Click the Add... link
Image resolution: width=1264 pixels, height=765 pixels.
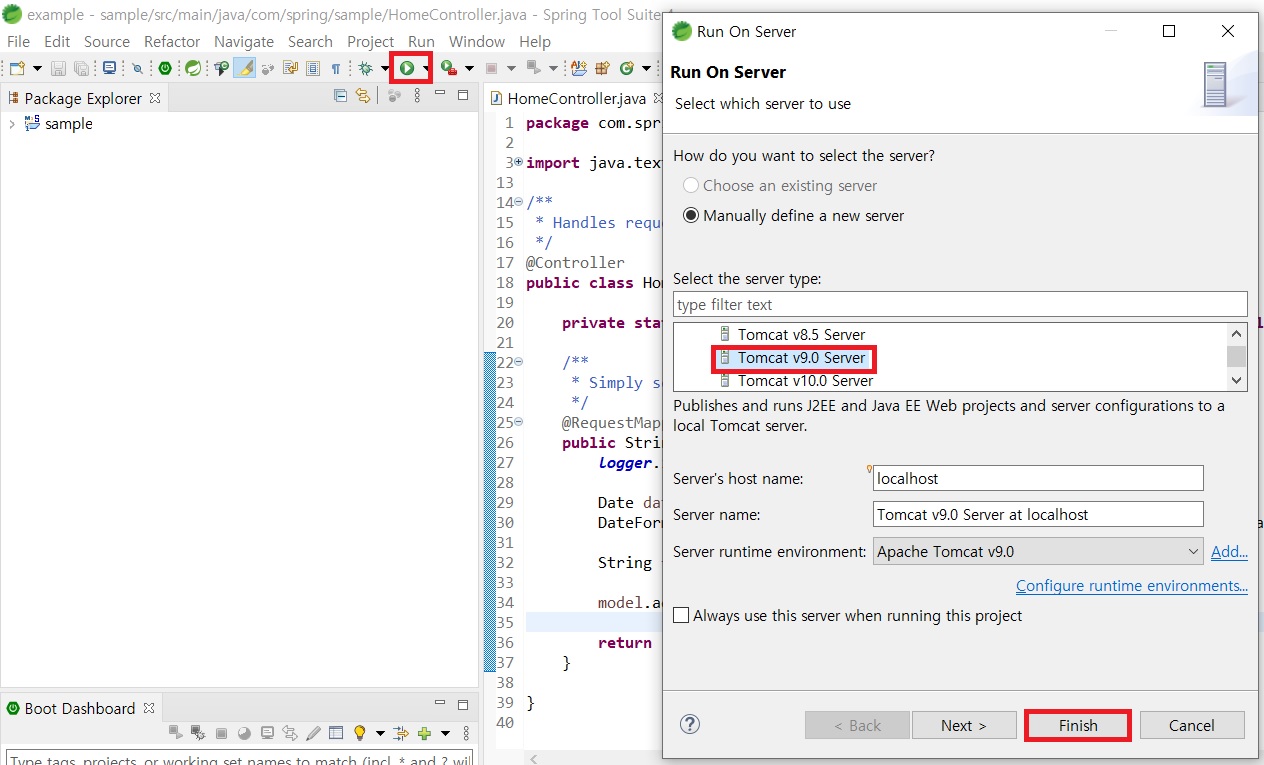click(1229, 551)
